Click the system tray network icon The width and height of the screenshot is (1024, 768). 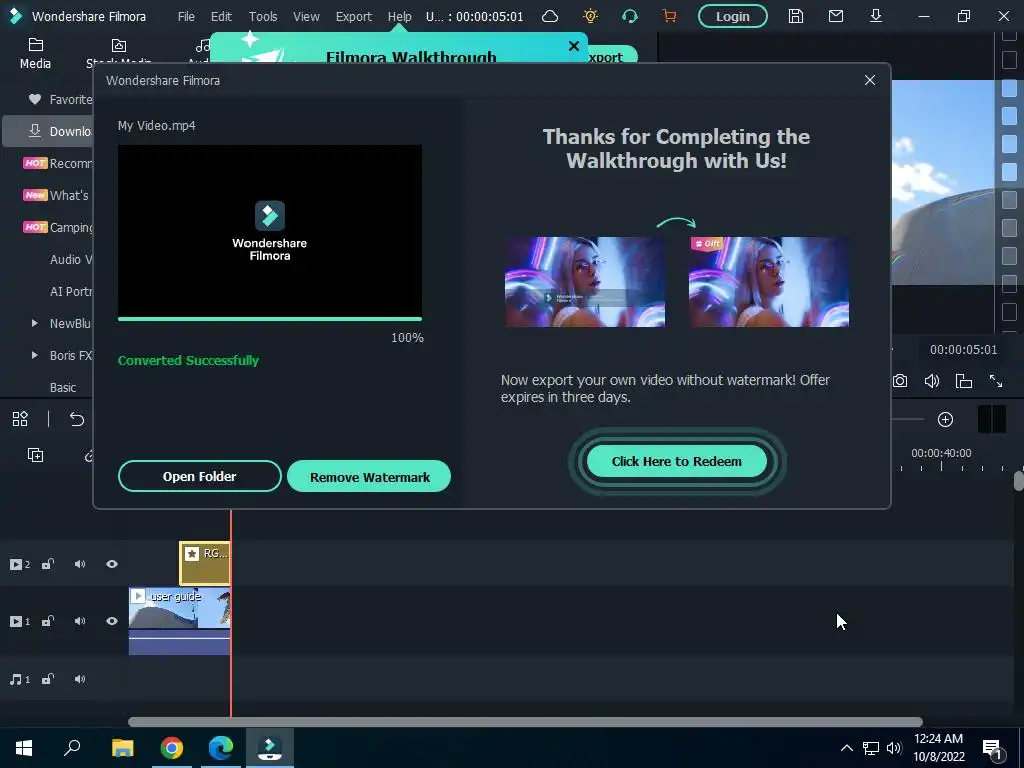point(871,748)
